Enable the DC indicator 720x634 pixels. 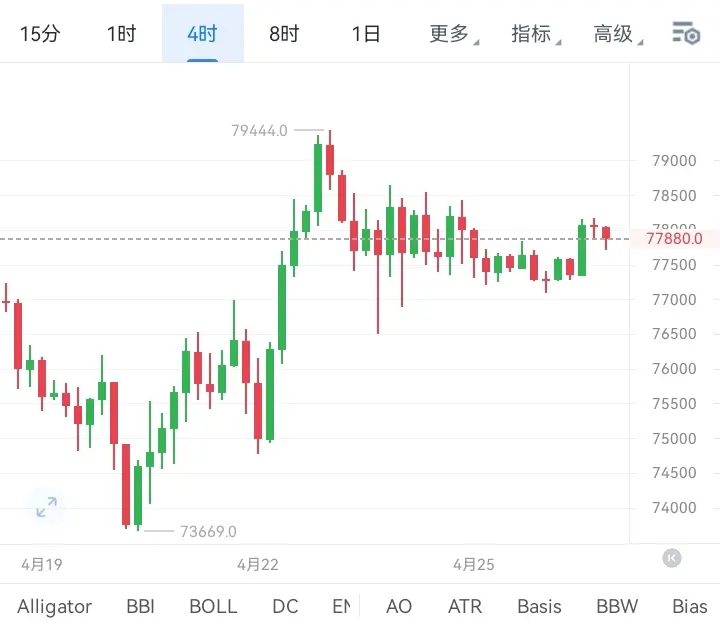tap(285, 606)
